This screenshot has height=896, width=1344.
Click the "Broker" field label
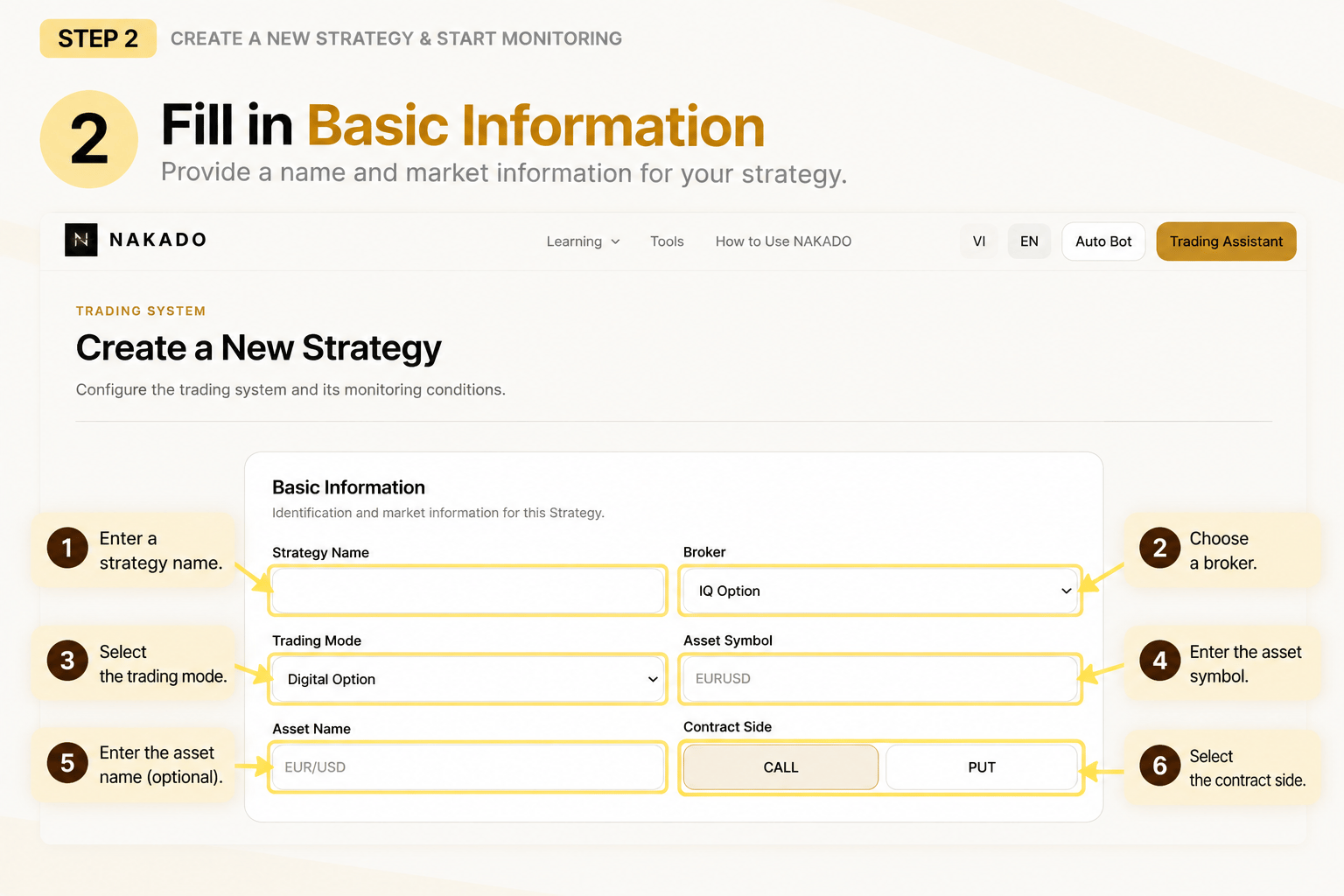click(704, 552)
